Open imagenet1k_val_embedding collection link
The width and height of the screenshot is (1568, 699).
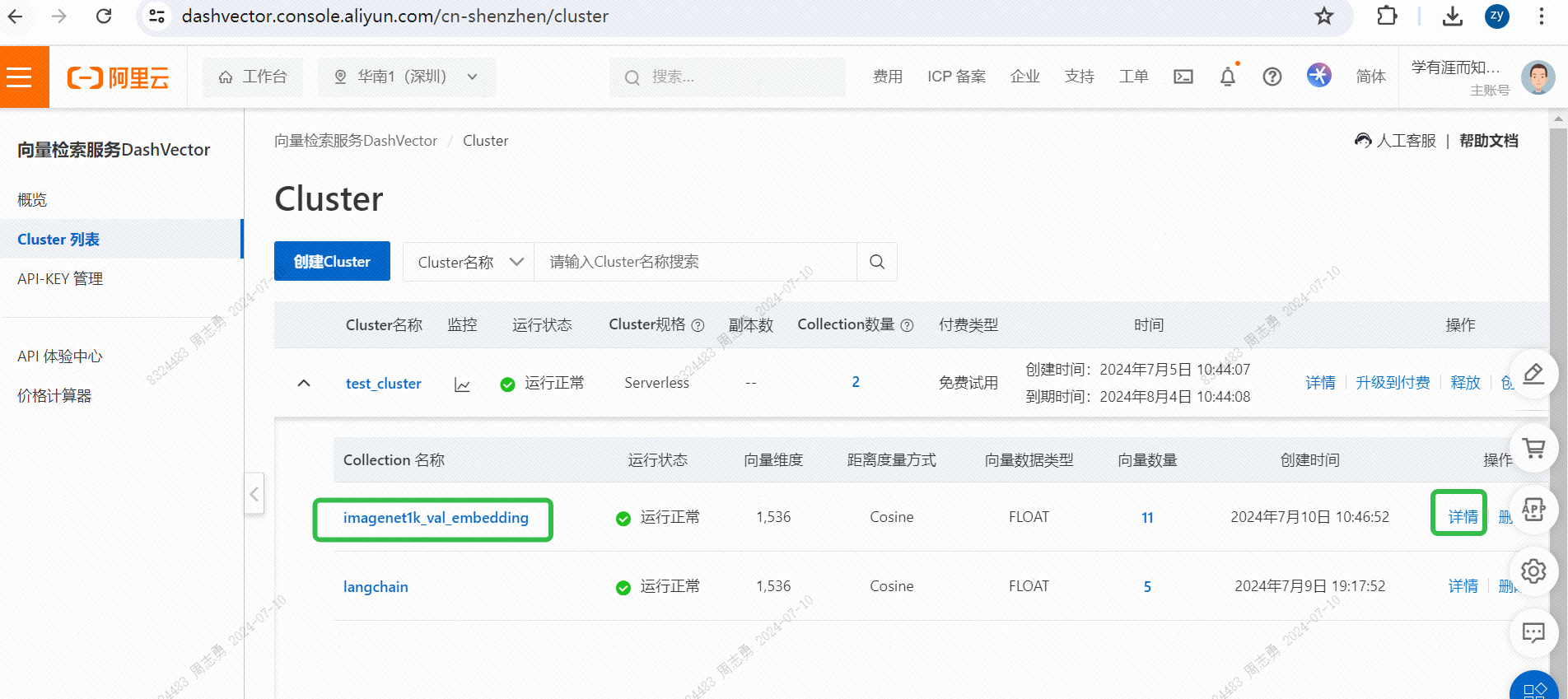pyautogui.click(x=436, y=518)
